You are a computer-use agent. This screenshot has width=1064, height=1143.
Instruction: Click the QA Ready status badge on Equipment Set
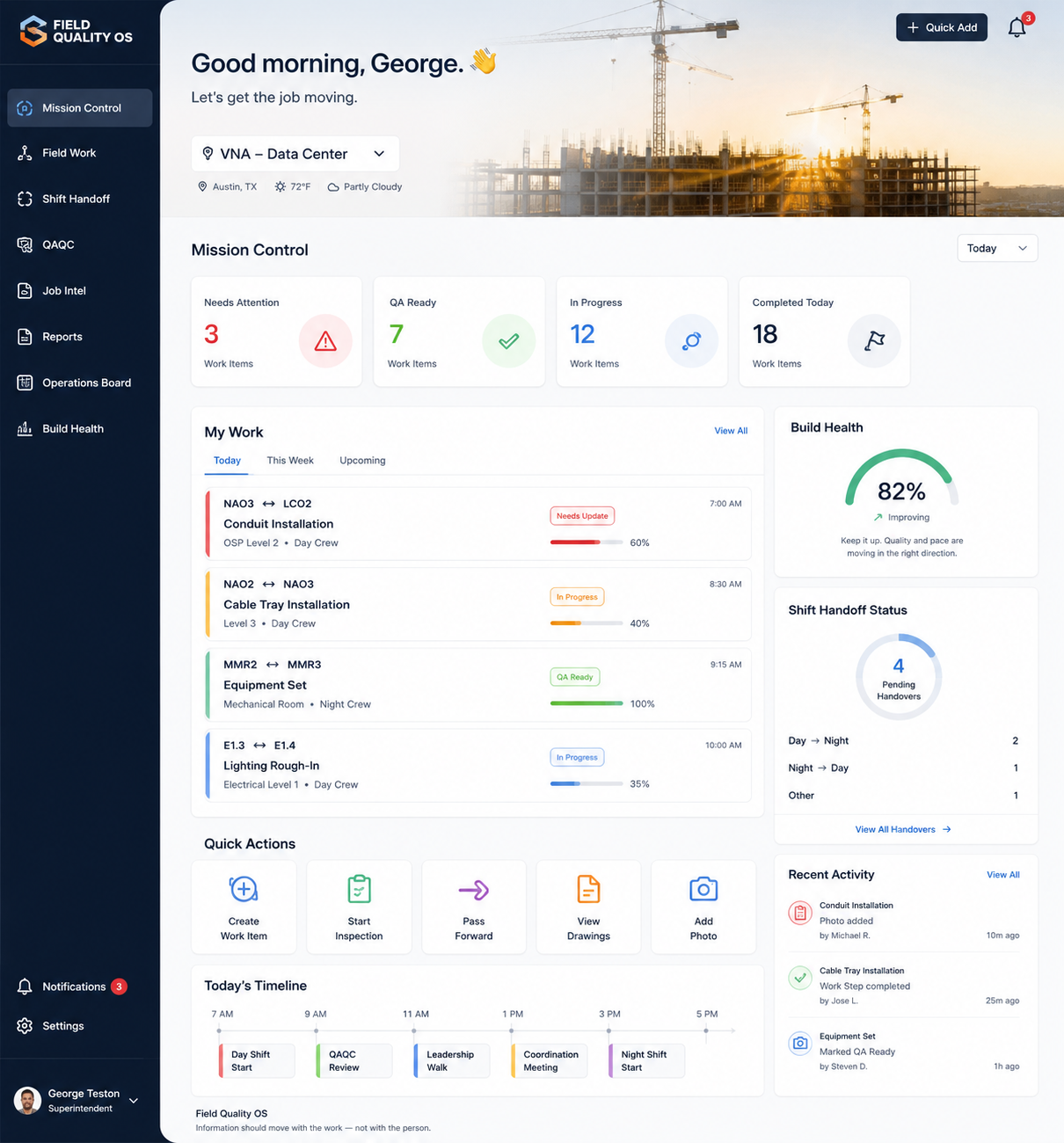pyautogui.click(x=575, y=677)
